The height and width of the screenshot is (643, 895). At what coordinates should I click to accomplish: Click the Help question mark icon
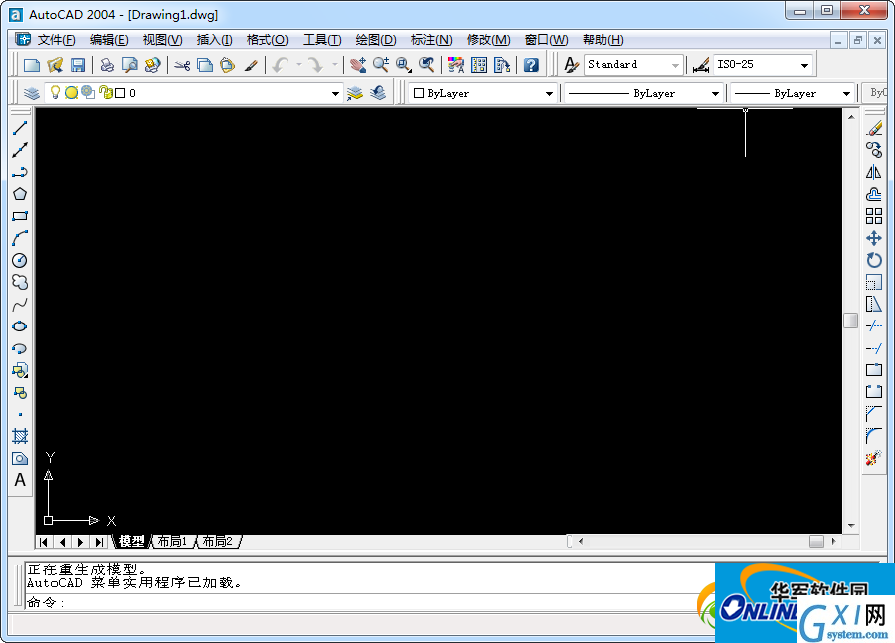[x=531, y=65]
